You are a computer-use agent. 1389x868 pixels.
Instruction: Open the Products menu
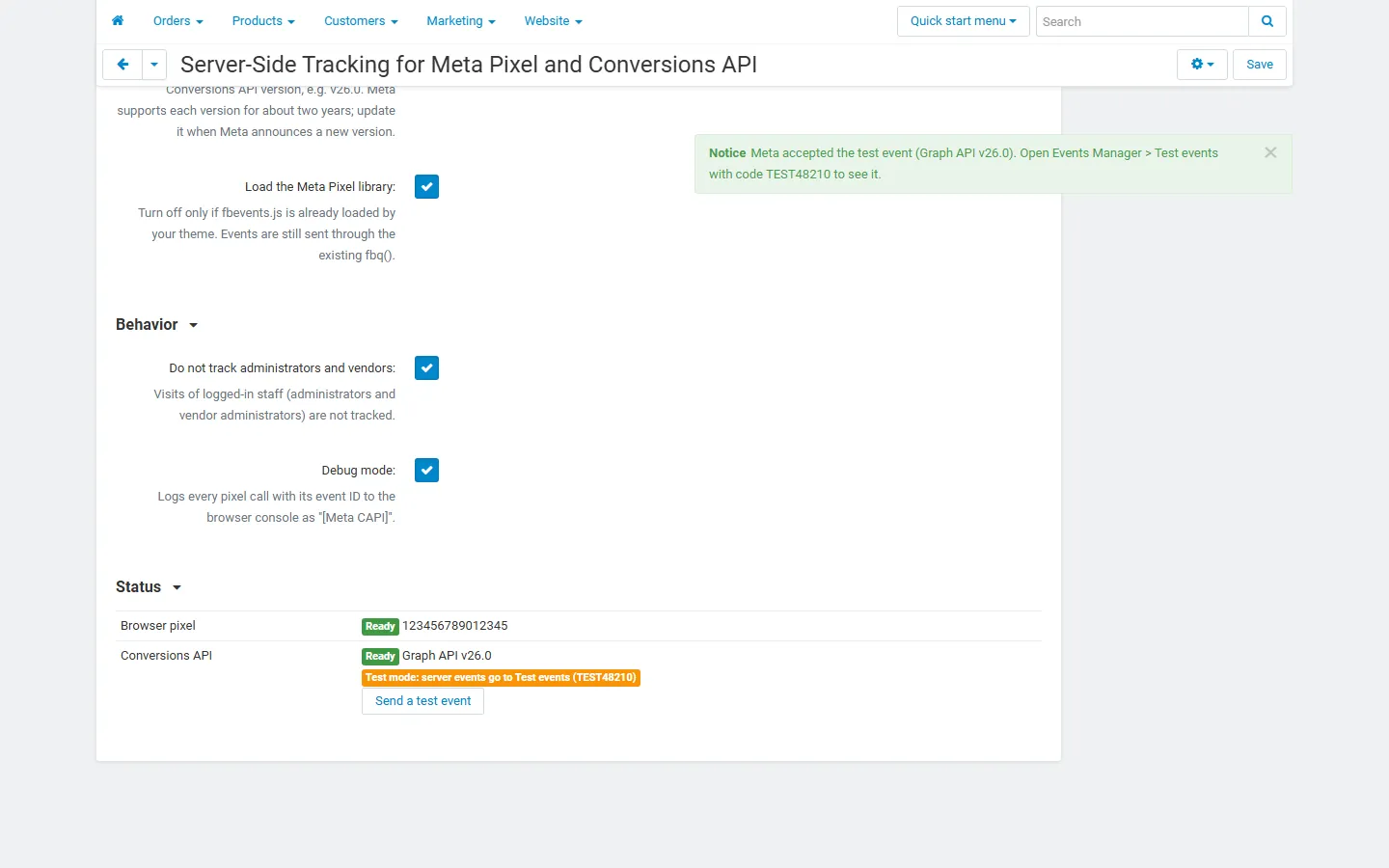pos(263,21)
